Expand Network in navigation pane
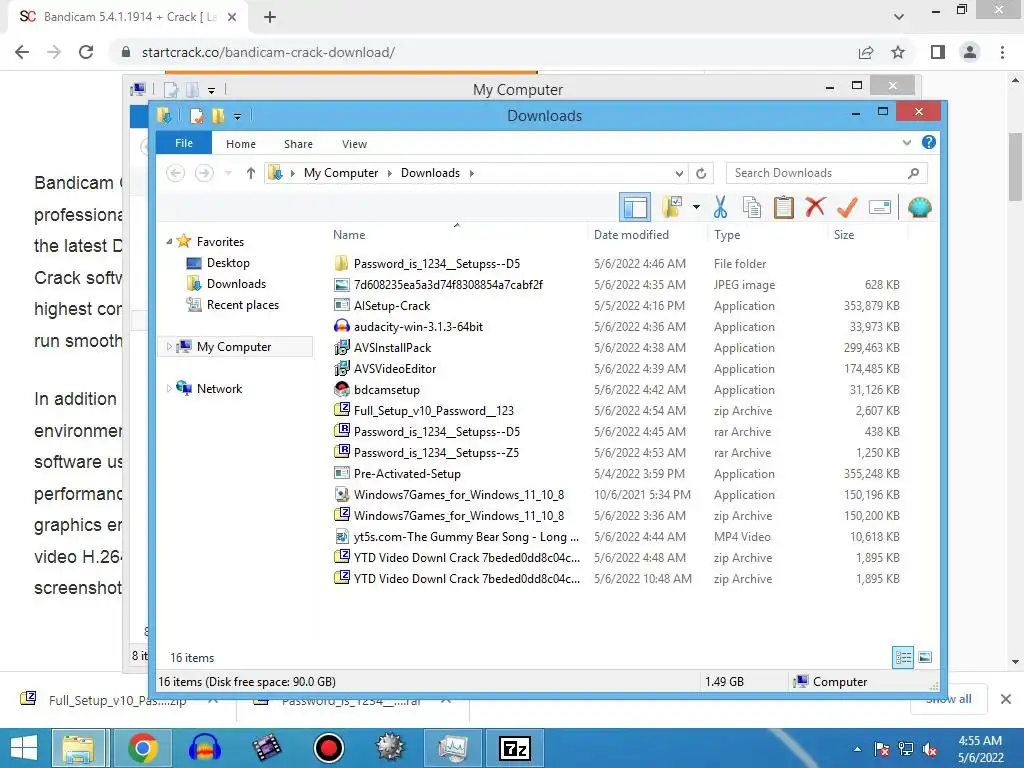The height and width of the screenshot is (768, 1024). [169, 389]
